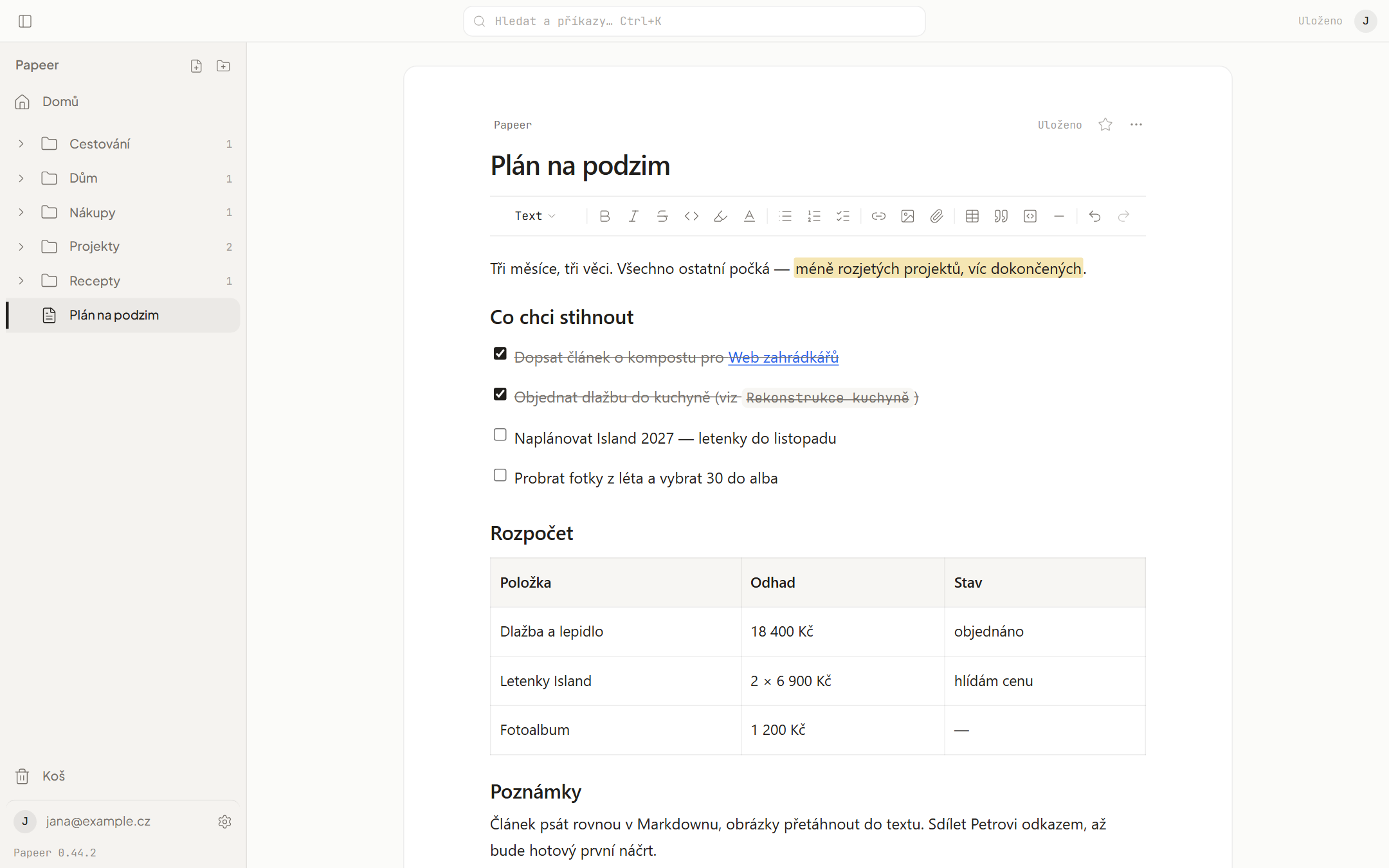Insert a link from the toolbar
This screenshot has height=868, width=1389.
tap(878, 216)
